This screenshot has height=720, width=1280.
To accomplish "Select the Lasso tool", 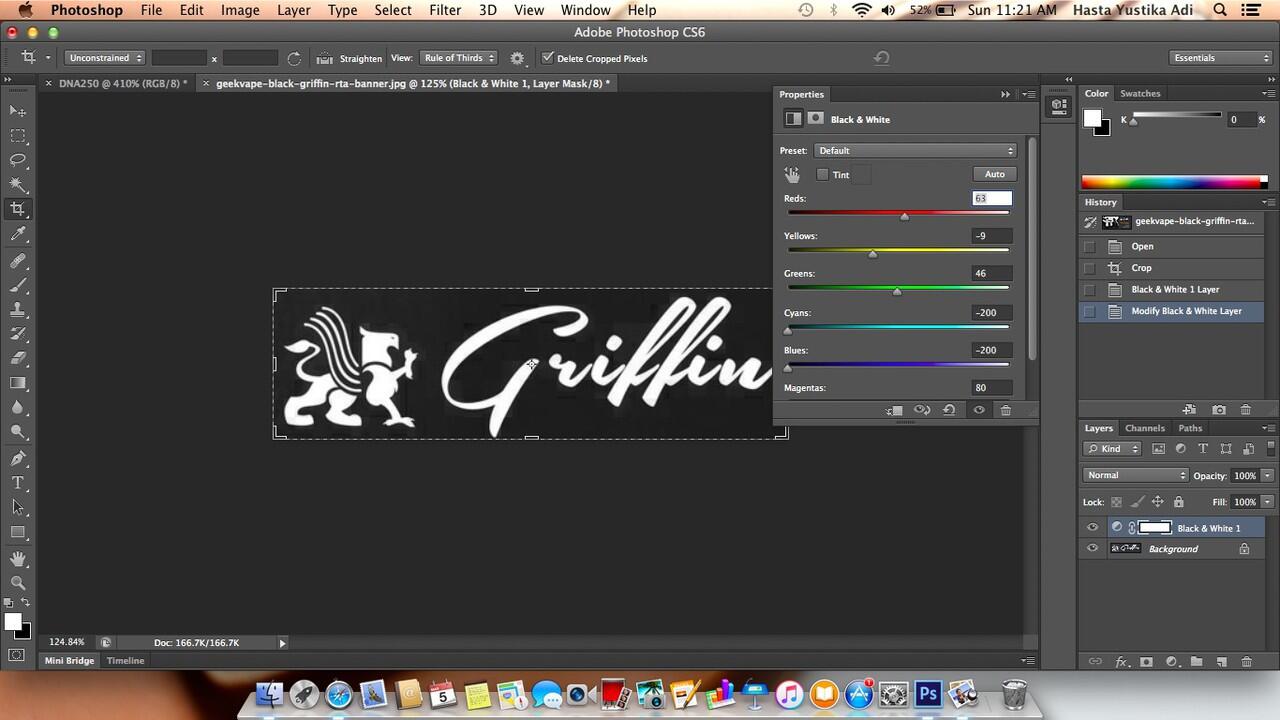I will click(18, 160).
